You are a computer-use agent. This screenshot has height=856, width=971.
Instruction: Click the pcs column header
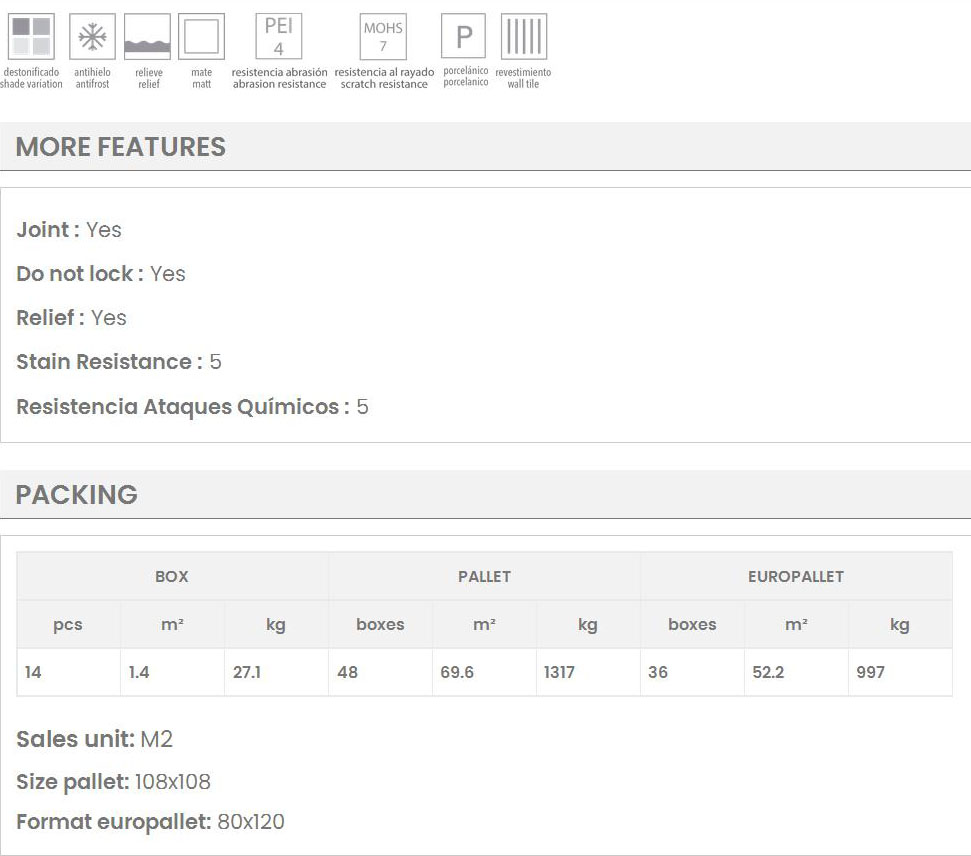(x=68, y=624)
